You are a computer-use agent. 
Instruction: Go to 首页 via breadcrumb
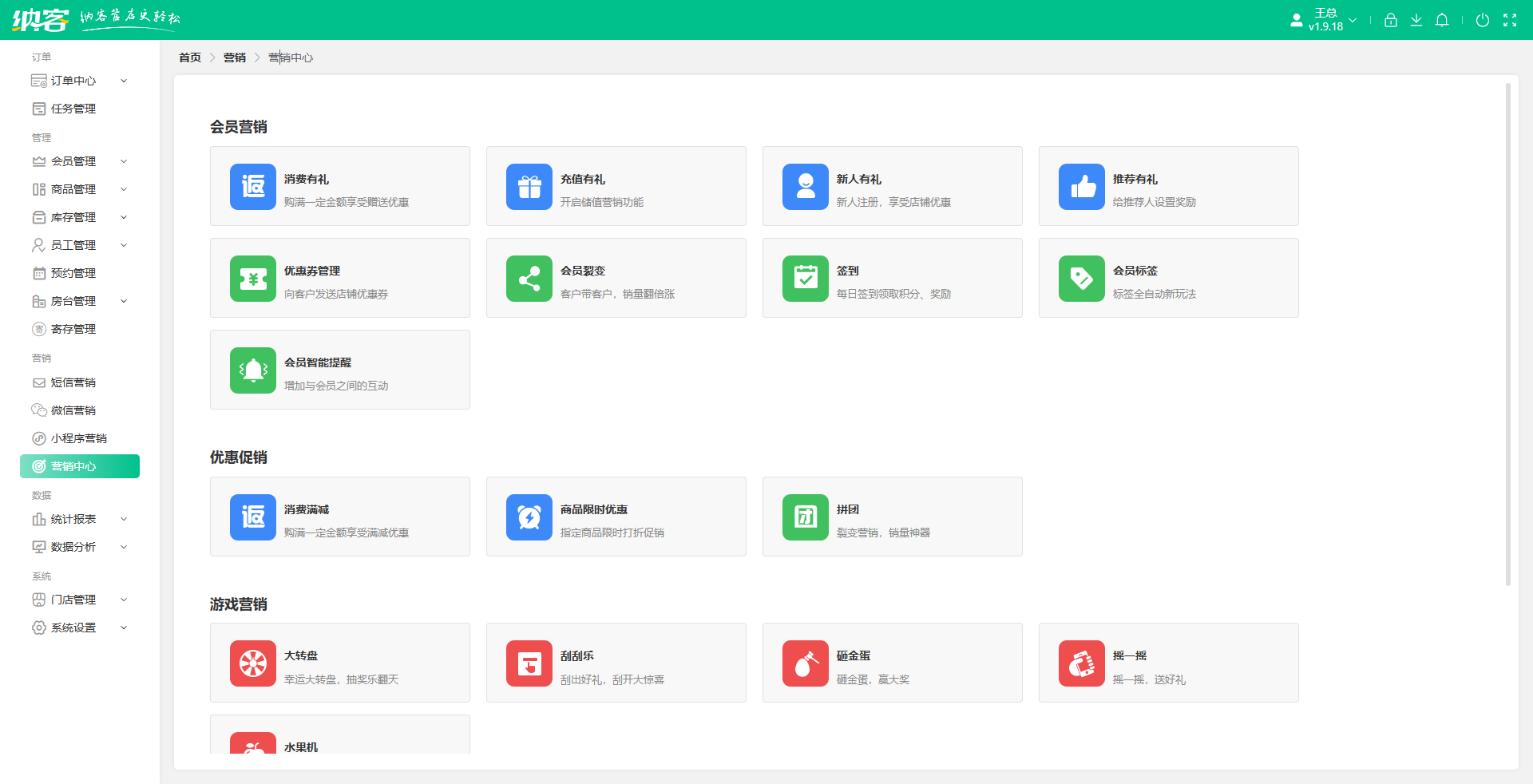click(x=190, y=57)
